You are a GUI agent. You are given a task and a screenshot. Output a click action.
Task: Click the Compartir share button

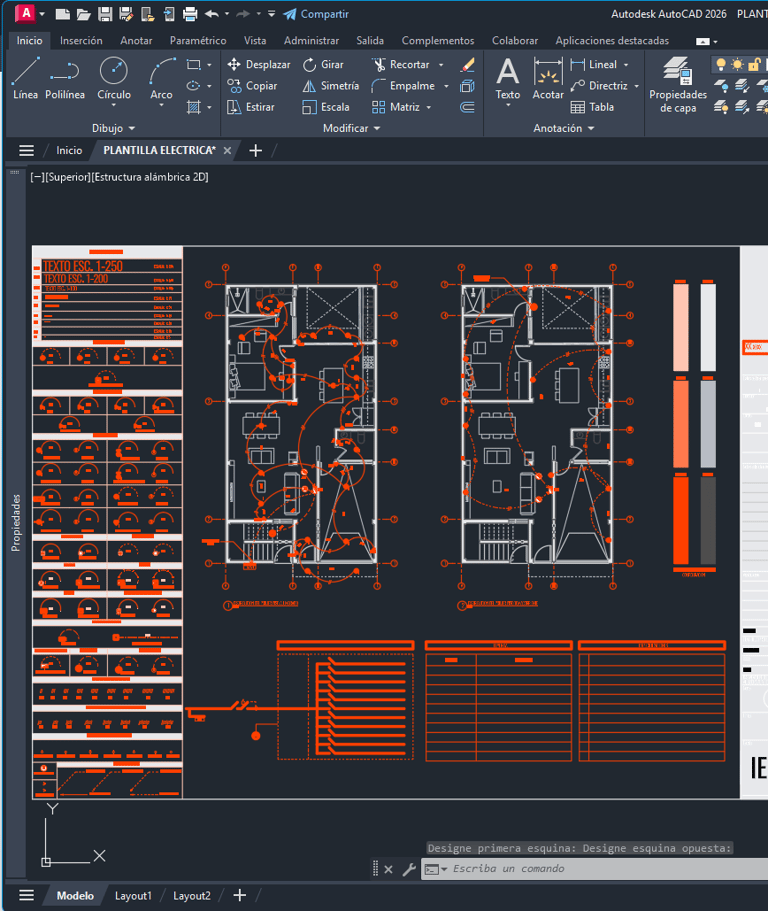point(316,14)
